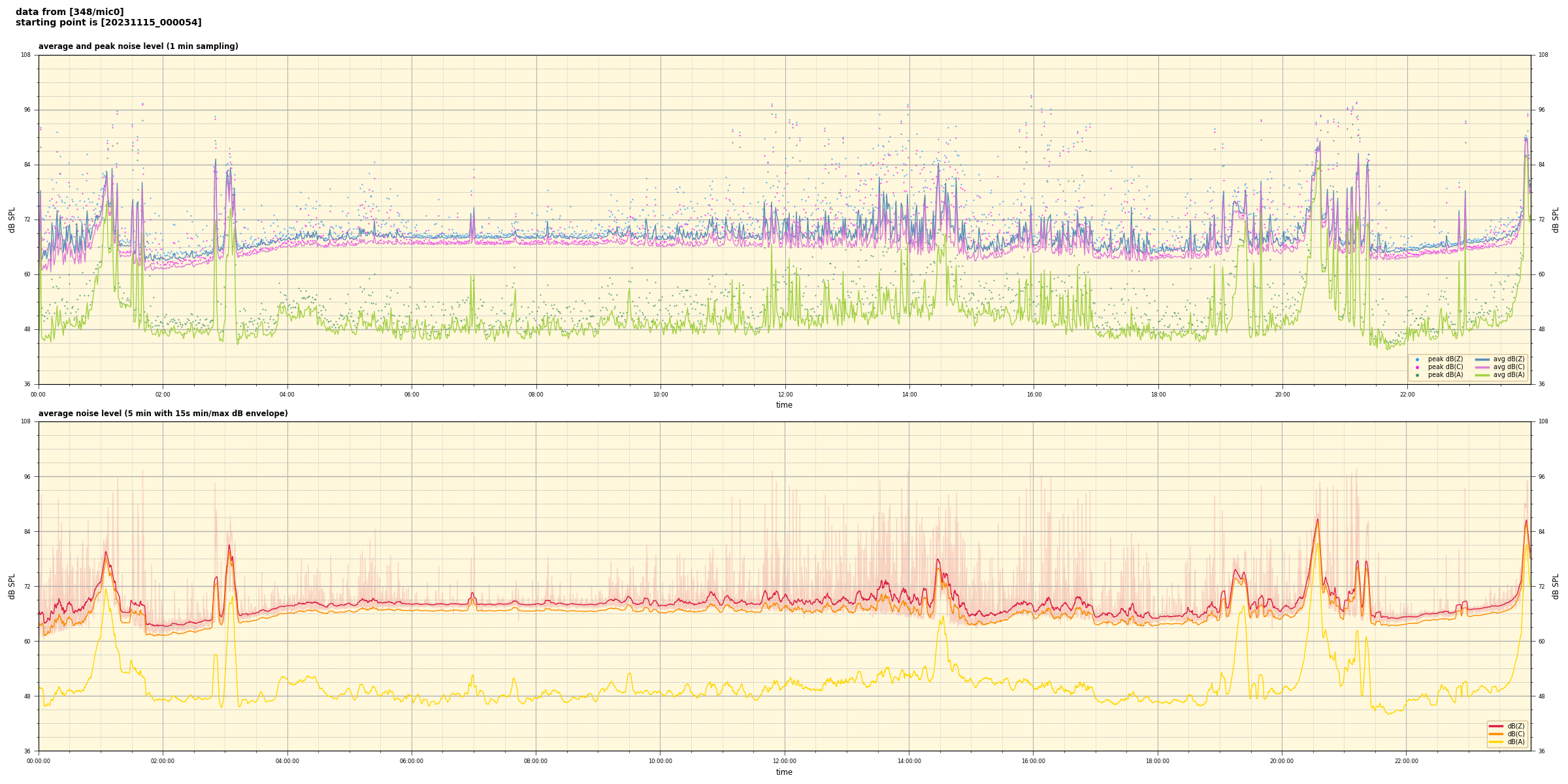The image size is (1568, 784).
Task: Click the peak dB(Z) legend marker
Action: click(1417, 359)
